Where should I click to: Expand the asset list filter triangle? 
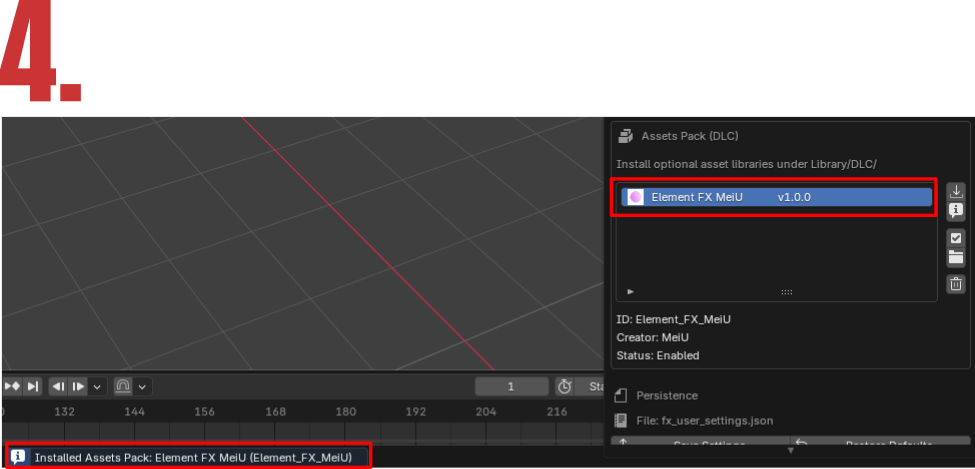click(x=631, y=291)
